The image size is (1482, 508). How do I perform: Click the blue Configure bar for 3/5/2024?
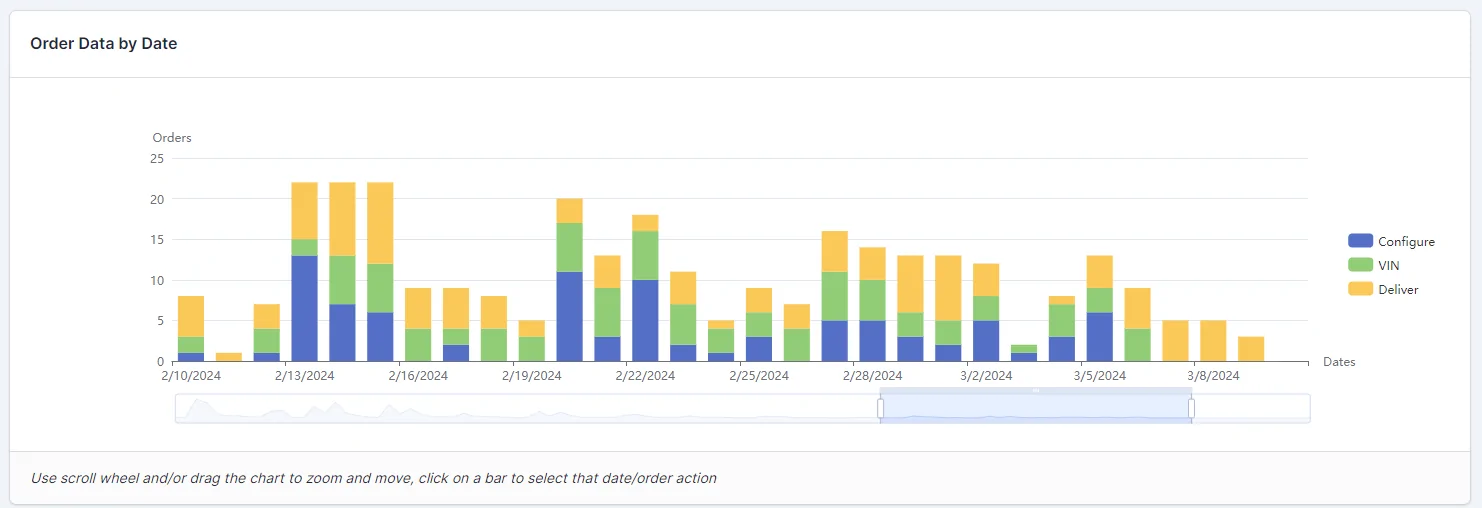pyautogui.click(x=1099, y=337)
